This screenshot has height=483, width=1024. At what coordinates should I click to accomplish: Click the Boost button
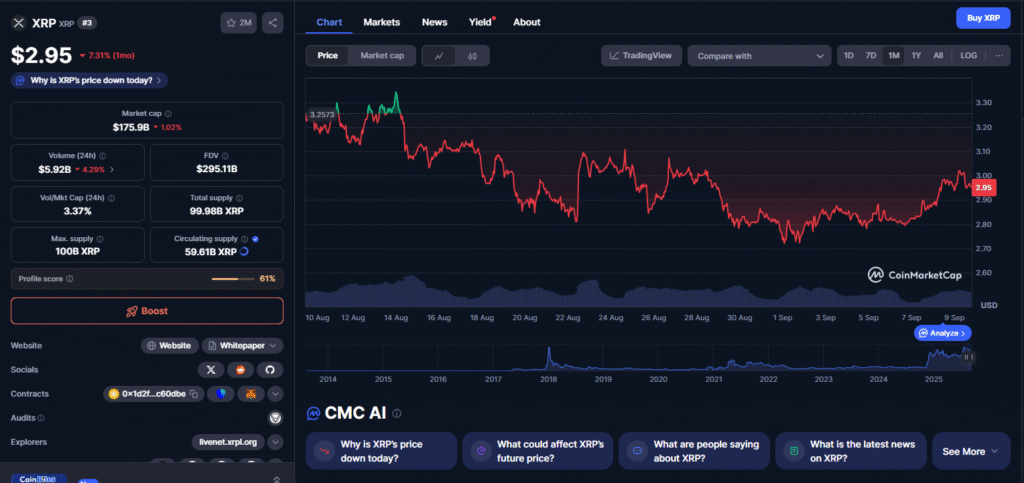click(x=147, y=311)
